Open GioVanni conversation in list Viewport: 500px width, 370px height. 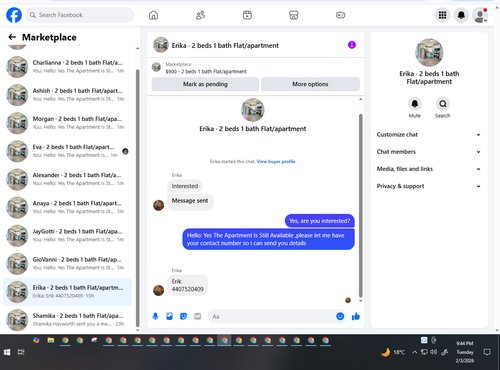pos(67,264)
